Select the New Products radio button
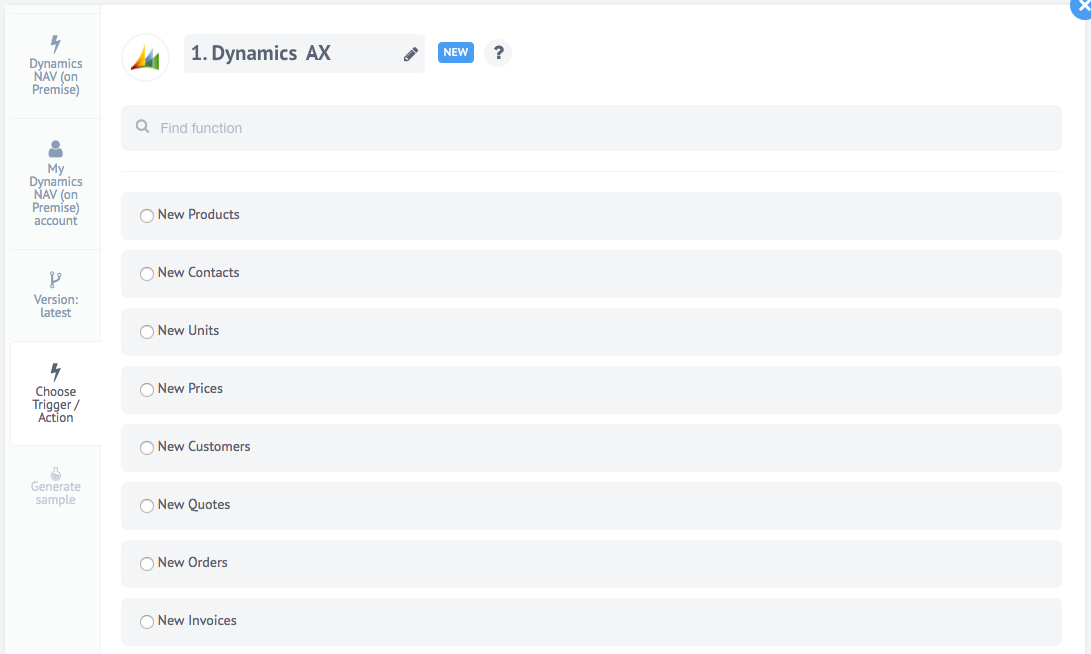 coord(147,216)
